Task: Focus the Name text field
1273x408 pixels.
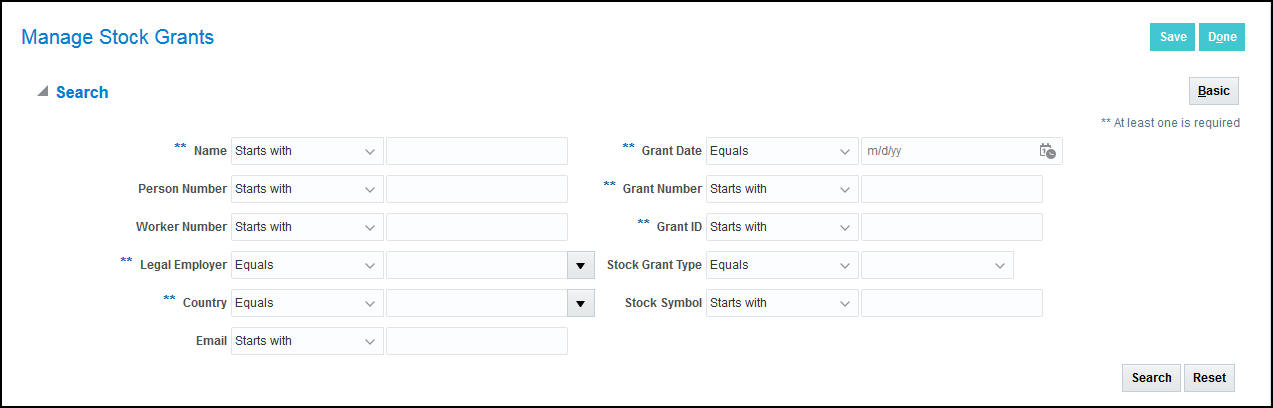Action: (x=477, y=151)
